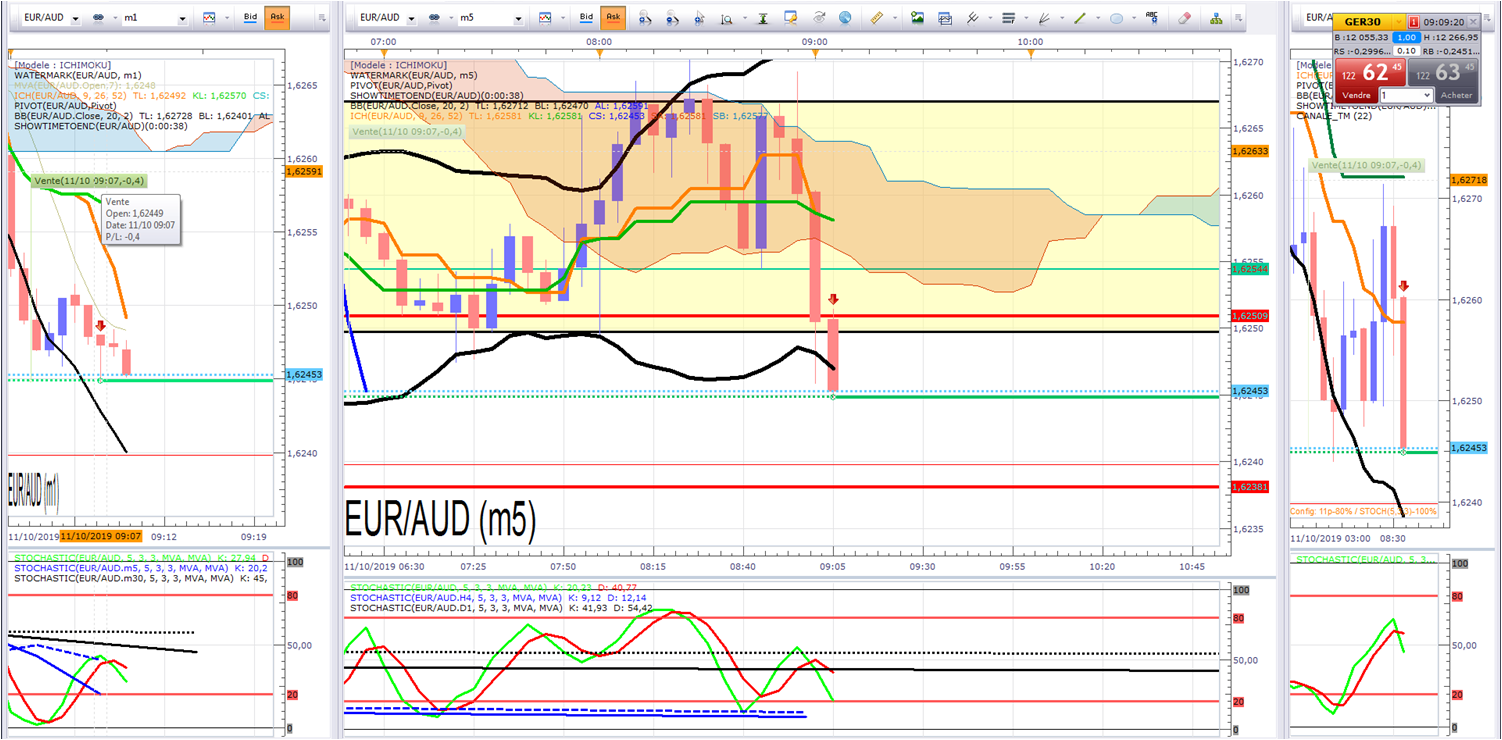Click the red sell arrow marker on m5 chart
1502x740 pixels.
click(x=833, y=299)
